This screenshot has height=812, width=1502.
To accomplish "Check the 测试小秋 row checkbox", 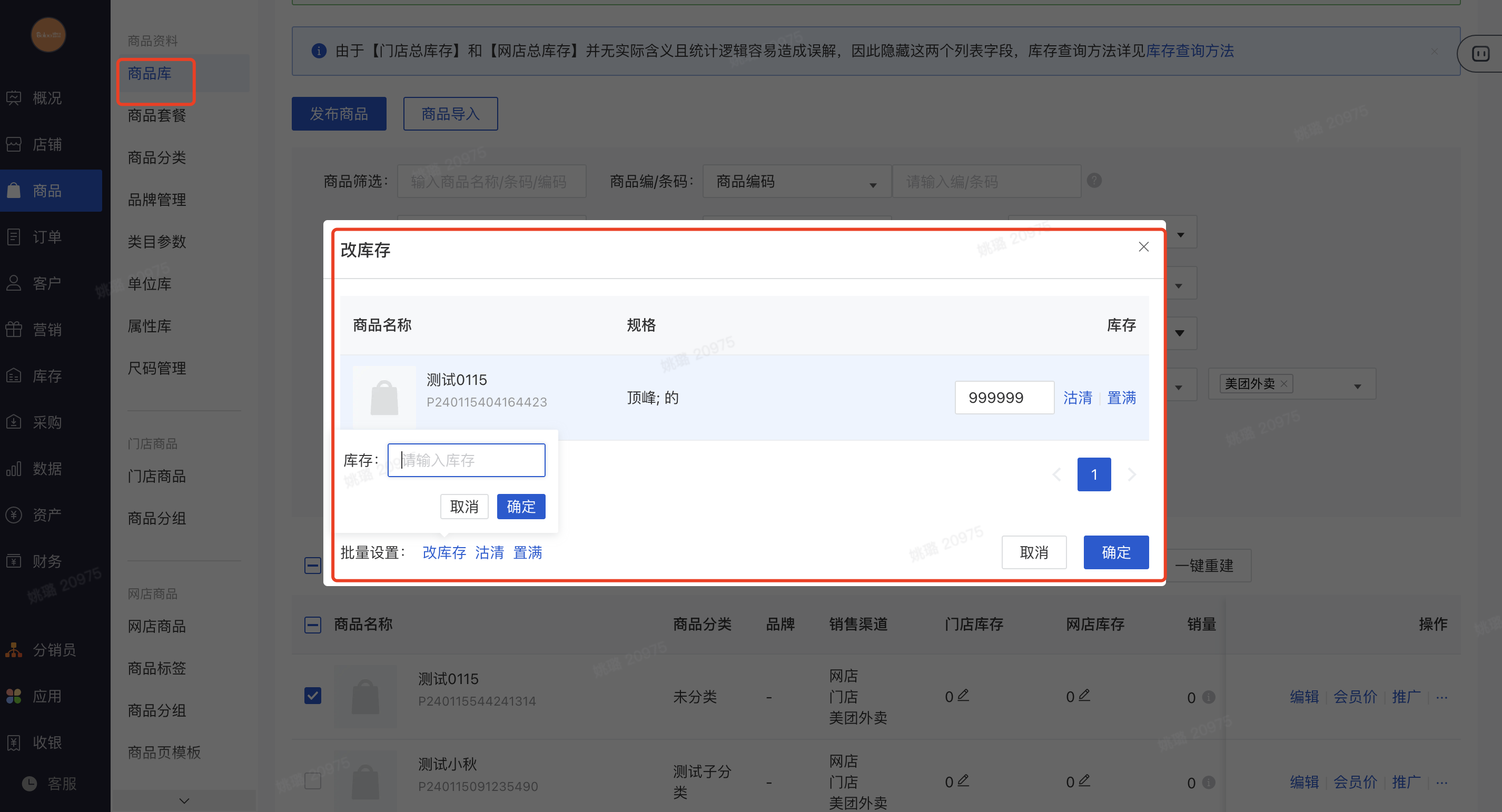I will pyautogui.click(x=313, y=781).
